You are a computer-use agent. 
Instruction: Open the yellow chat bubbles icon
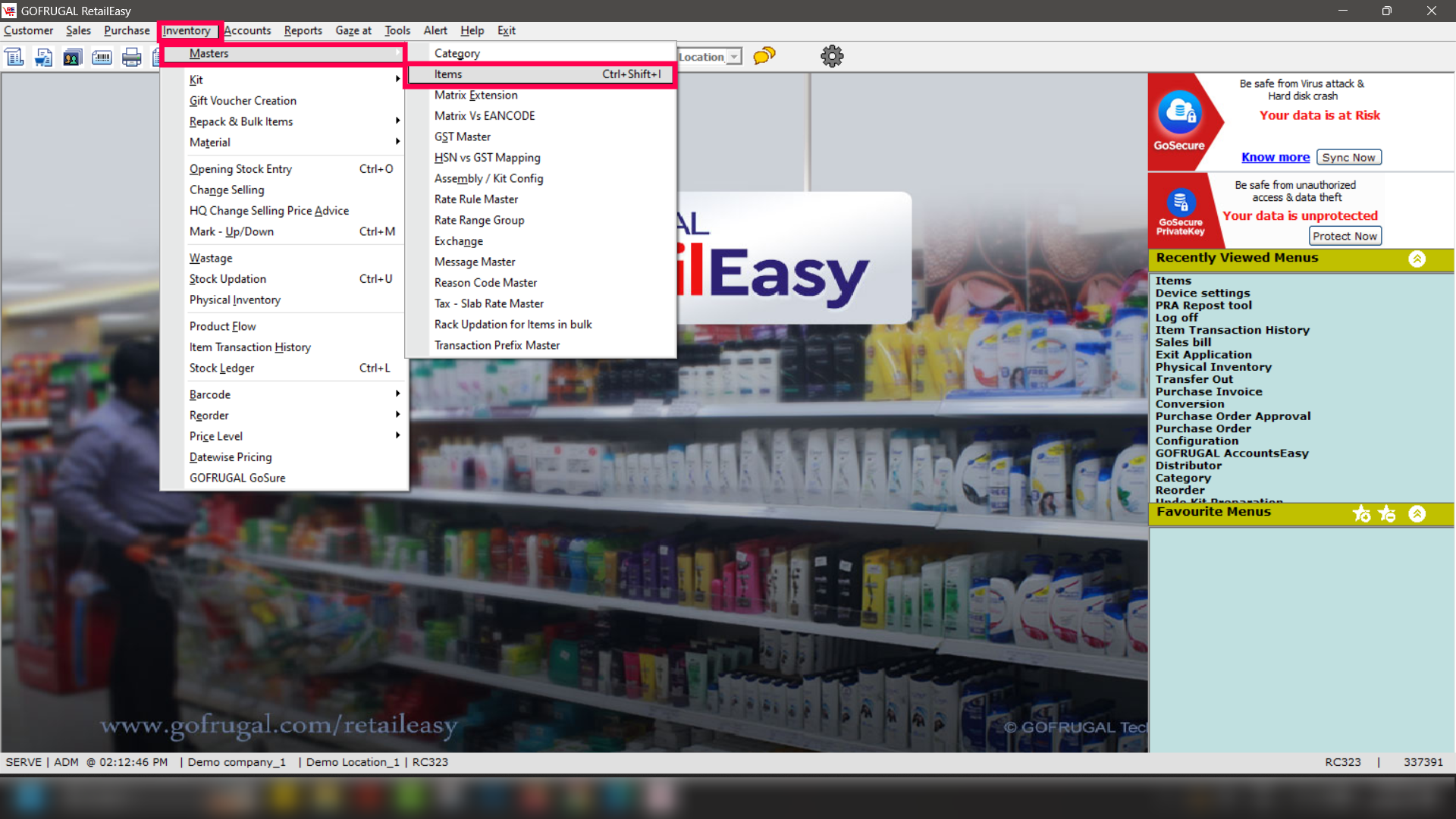pyautogui.click(x=764, y=56)
